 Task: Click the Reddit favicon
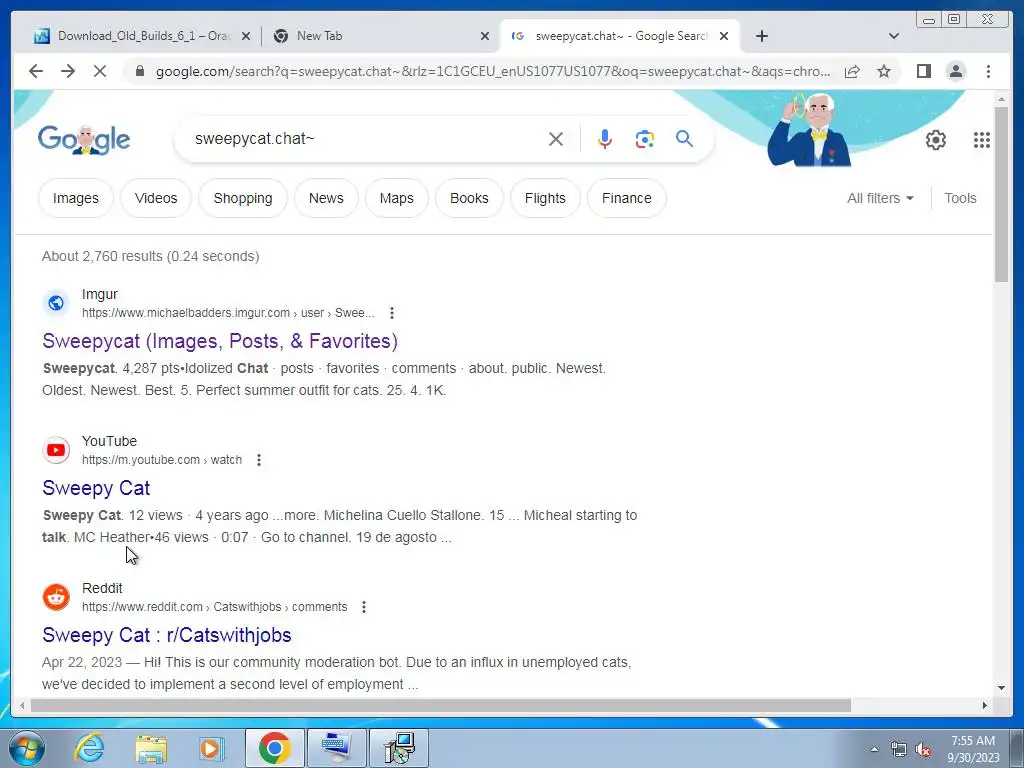(56, 597)
